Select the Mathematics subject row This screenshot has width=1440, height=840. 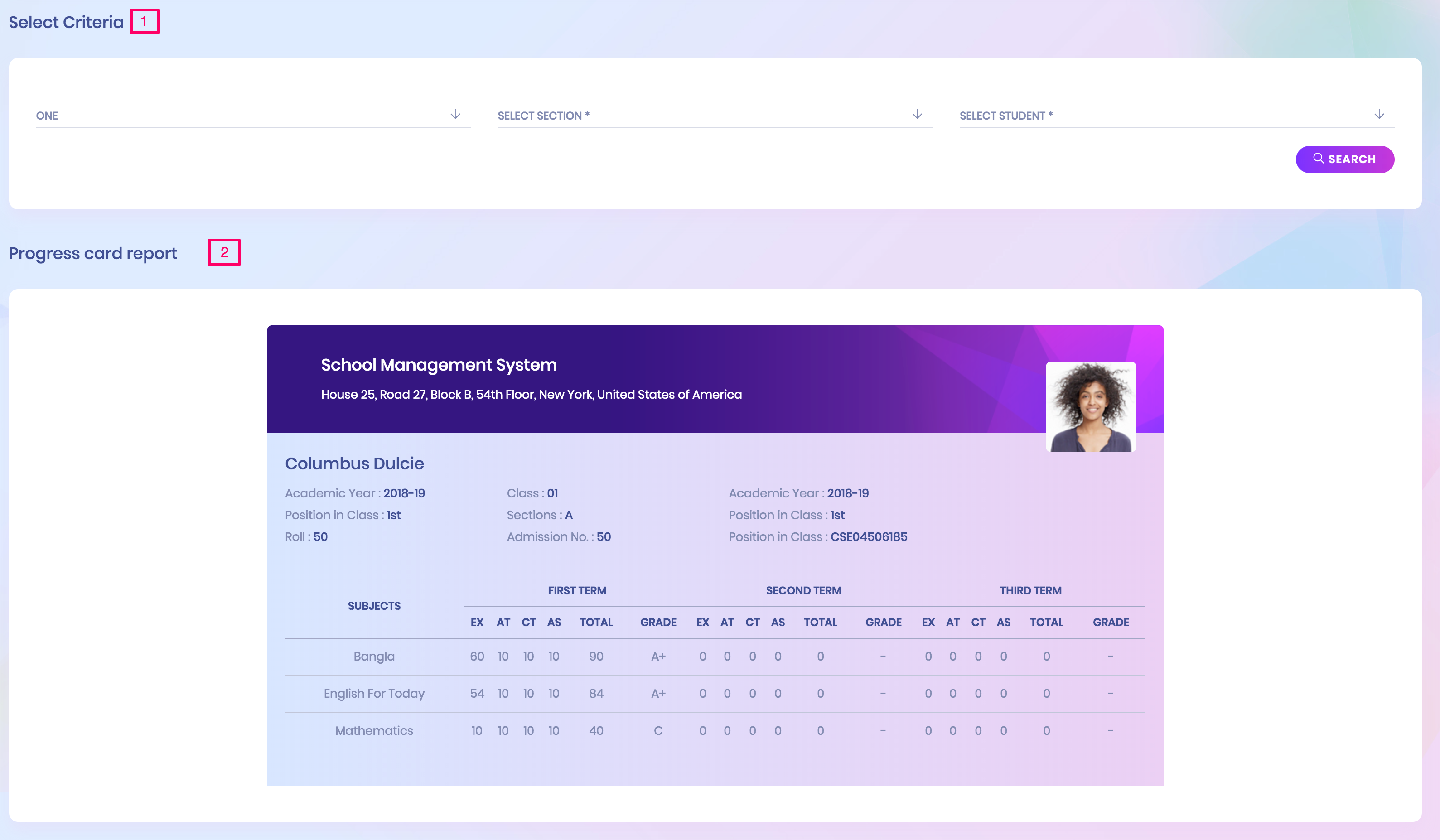pyautogui.click(x=374, y=731)
